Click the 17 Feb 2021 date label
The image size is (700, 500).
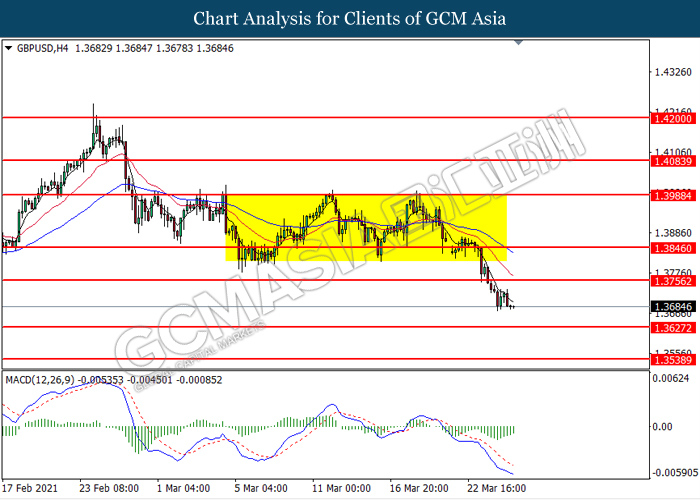(x=30, y=488)
